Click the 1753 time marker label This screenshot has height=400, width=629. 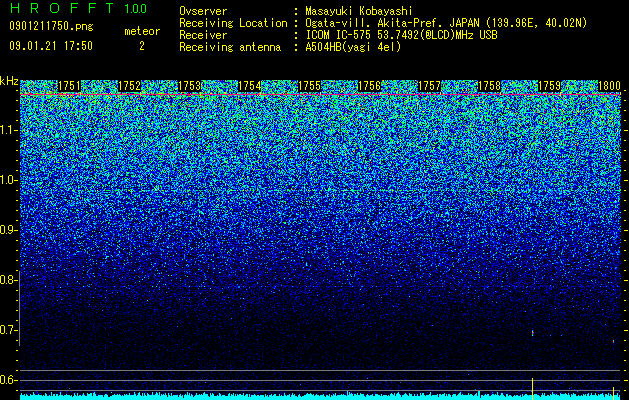(x=190, y=86)
